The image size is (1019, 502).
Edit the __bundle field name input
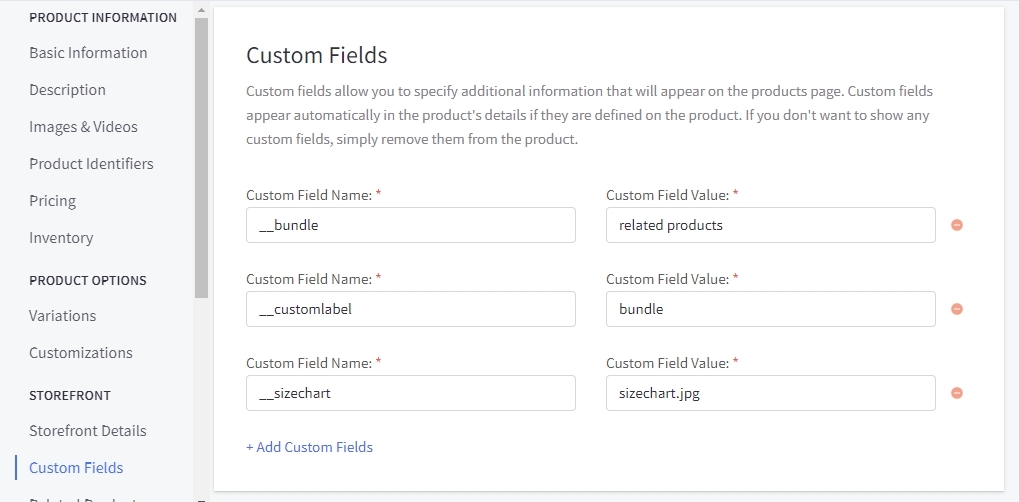(x=410, y=225)
